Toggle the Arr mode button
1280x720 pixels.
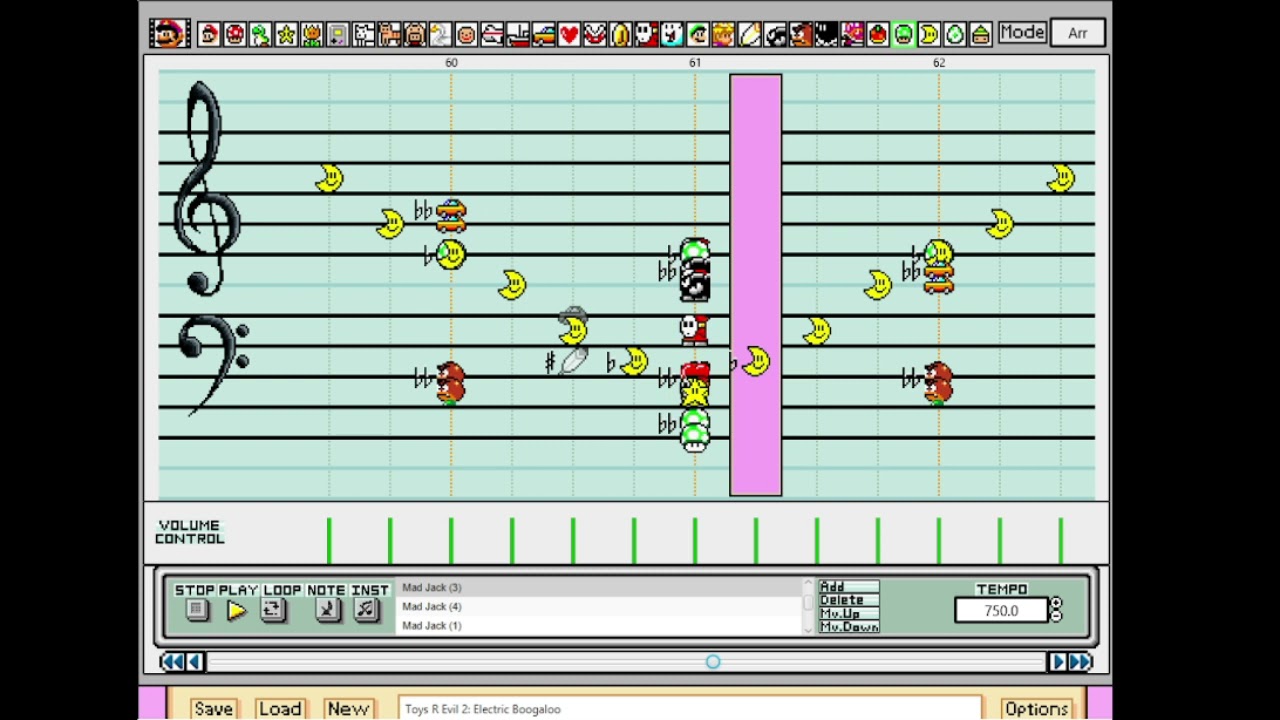tap(1077, 33)
